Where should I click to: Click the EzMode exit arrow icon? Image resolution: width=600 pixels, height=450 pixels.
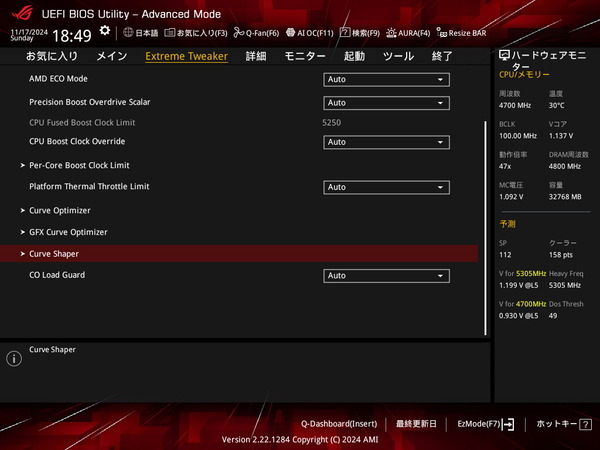[x=508, y=424]
